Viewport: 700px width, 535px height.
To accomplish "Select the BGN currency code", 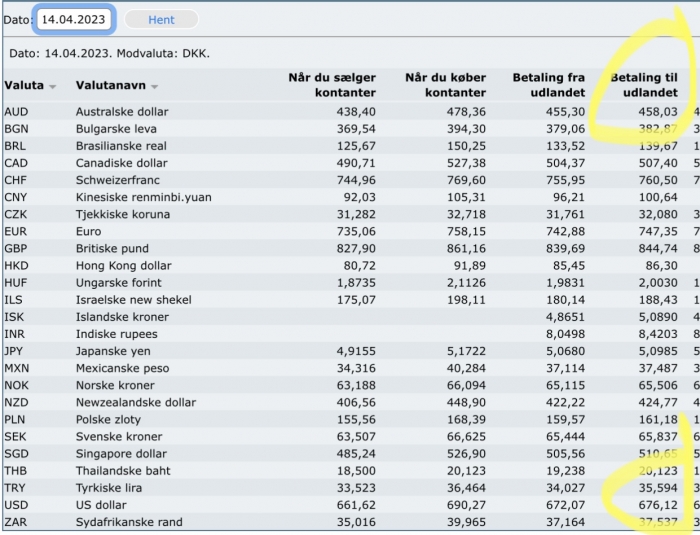I will [x=16, y=129].
